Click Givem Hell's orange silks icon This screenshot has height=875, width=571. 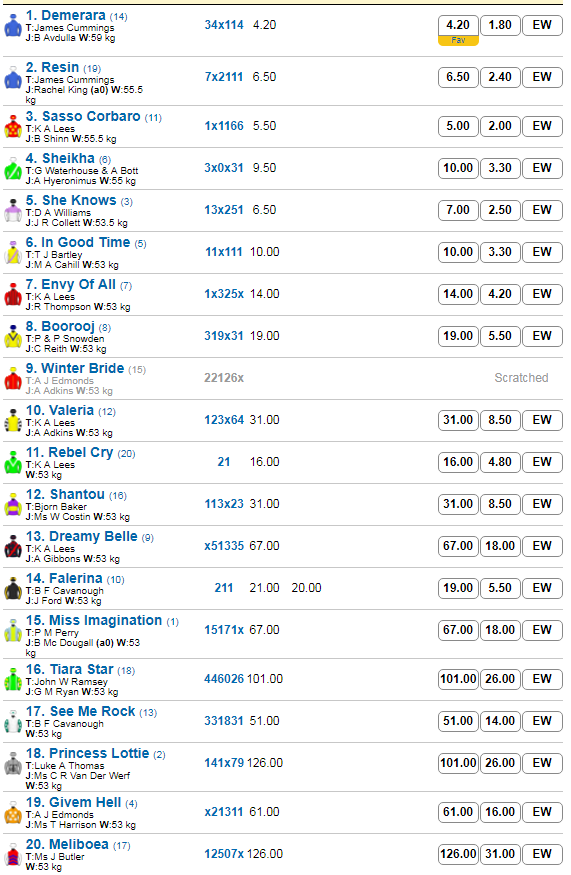13,812
